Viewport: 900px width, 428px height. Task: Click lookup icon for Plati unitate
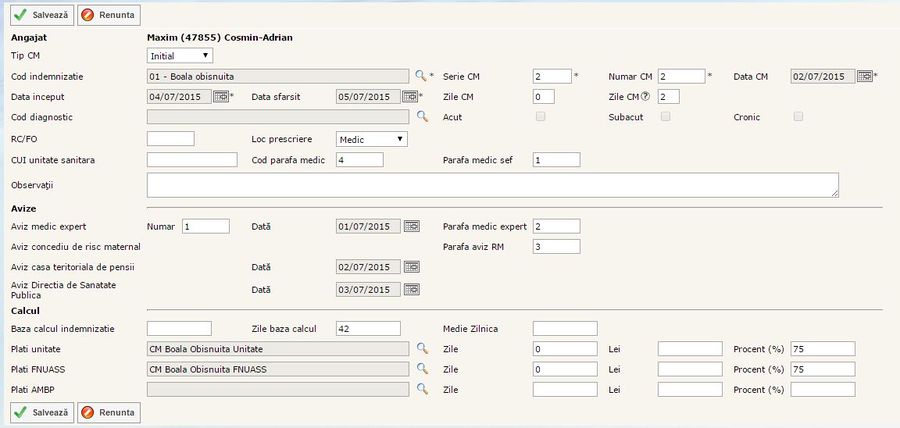pyautogui.click(x=421, y=349)
